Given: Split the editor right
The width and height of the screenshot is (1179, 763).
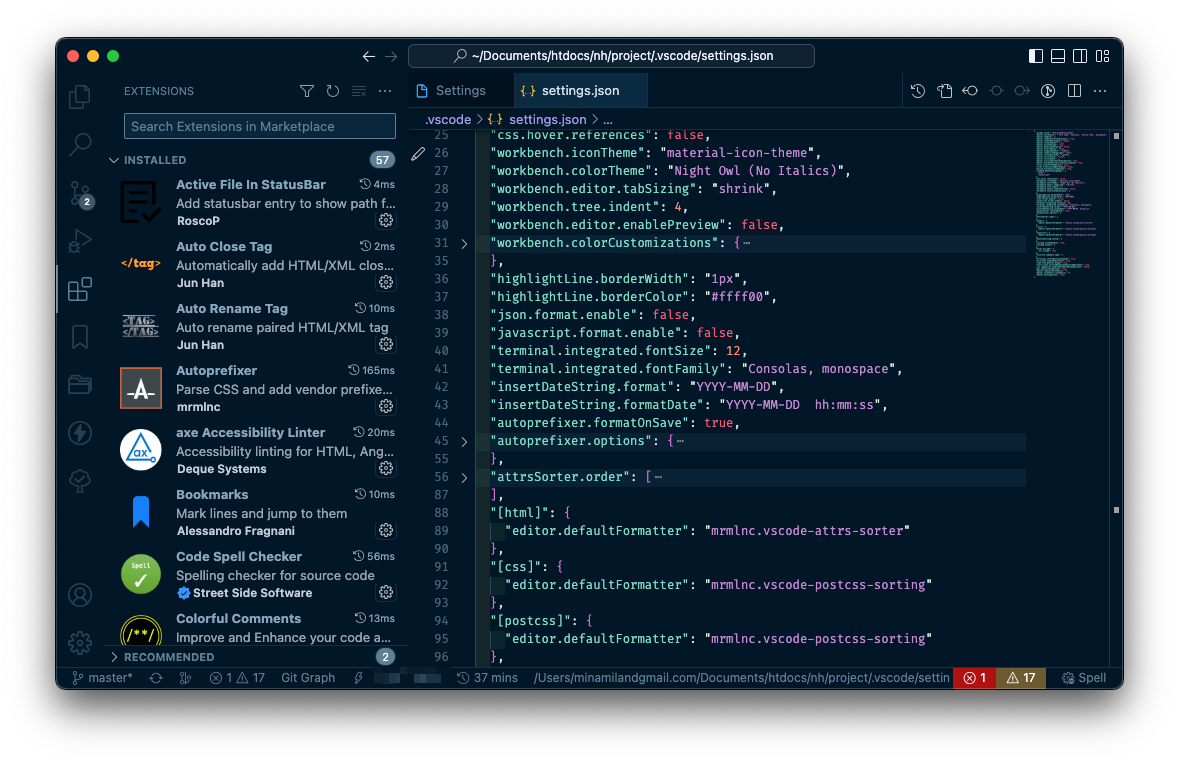Looking at the screenshot, I should 1074,91.
